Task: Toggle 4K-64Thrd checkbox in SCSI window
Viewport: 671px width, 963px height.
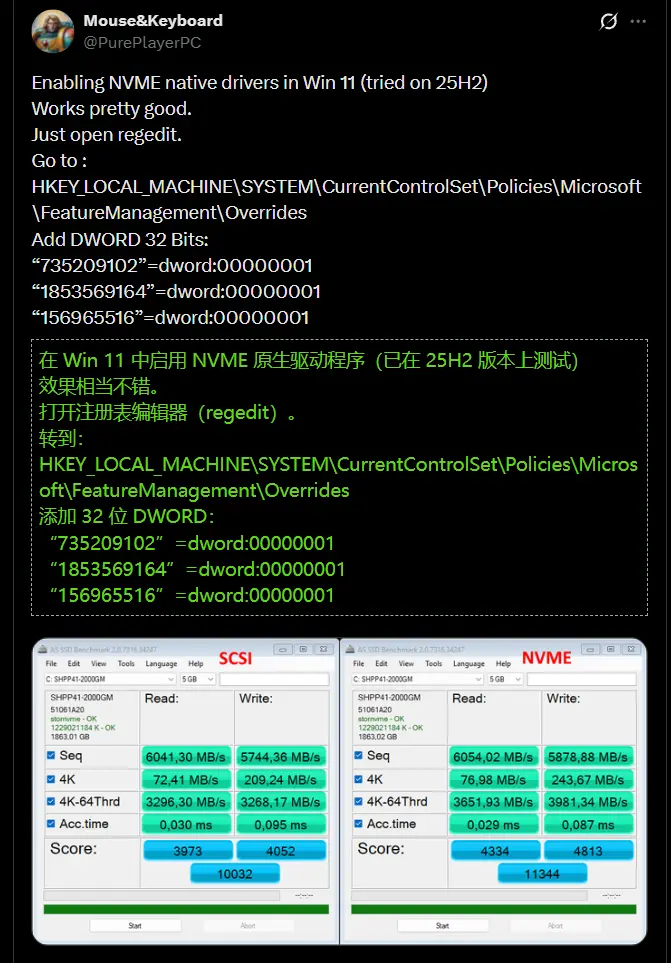Action: pos(51,801)
